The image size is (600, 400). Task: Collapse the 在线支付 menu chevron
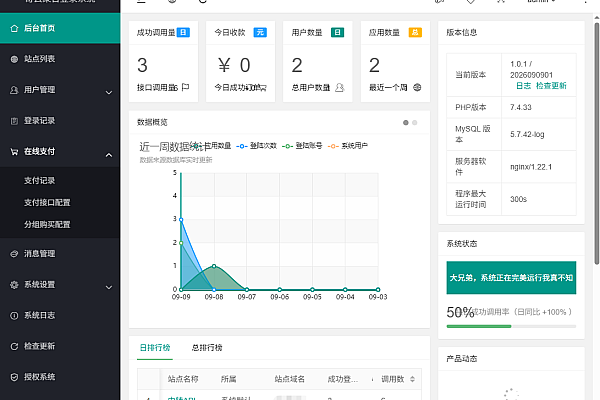(109, 155)
